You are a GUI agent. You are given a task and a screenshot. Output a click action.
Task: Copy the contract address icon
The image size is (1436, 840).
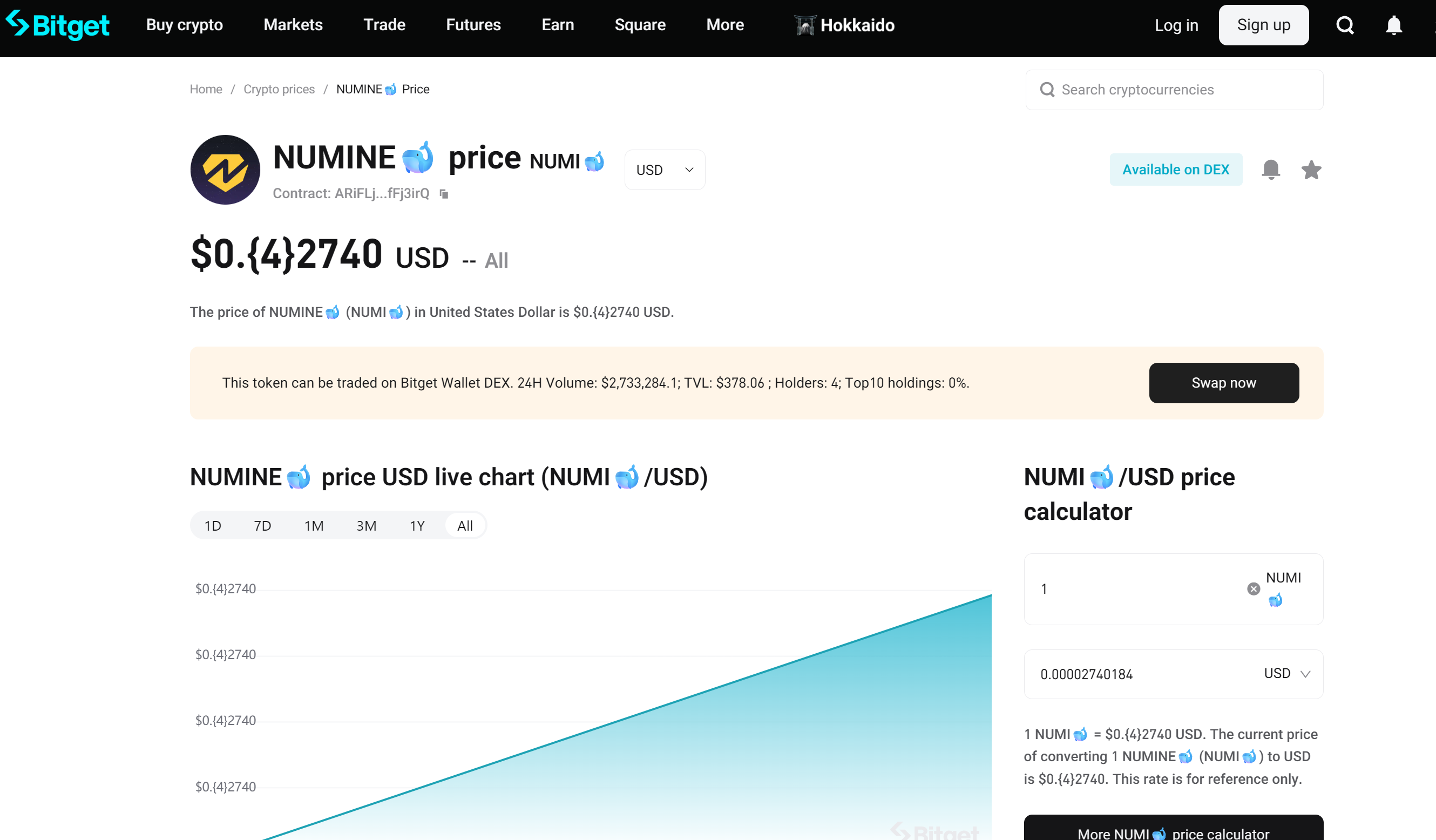[444, 194]
